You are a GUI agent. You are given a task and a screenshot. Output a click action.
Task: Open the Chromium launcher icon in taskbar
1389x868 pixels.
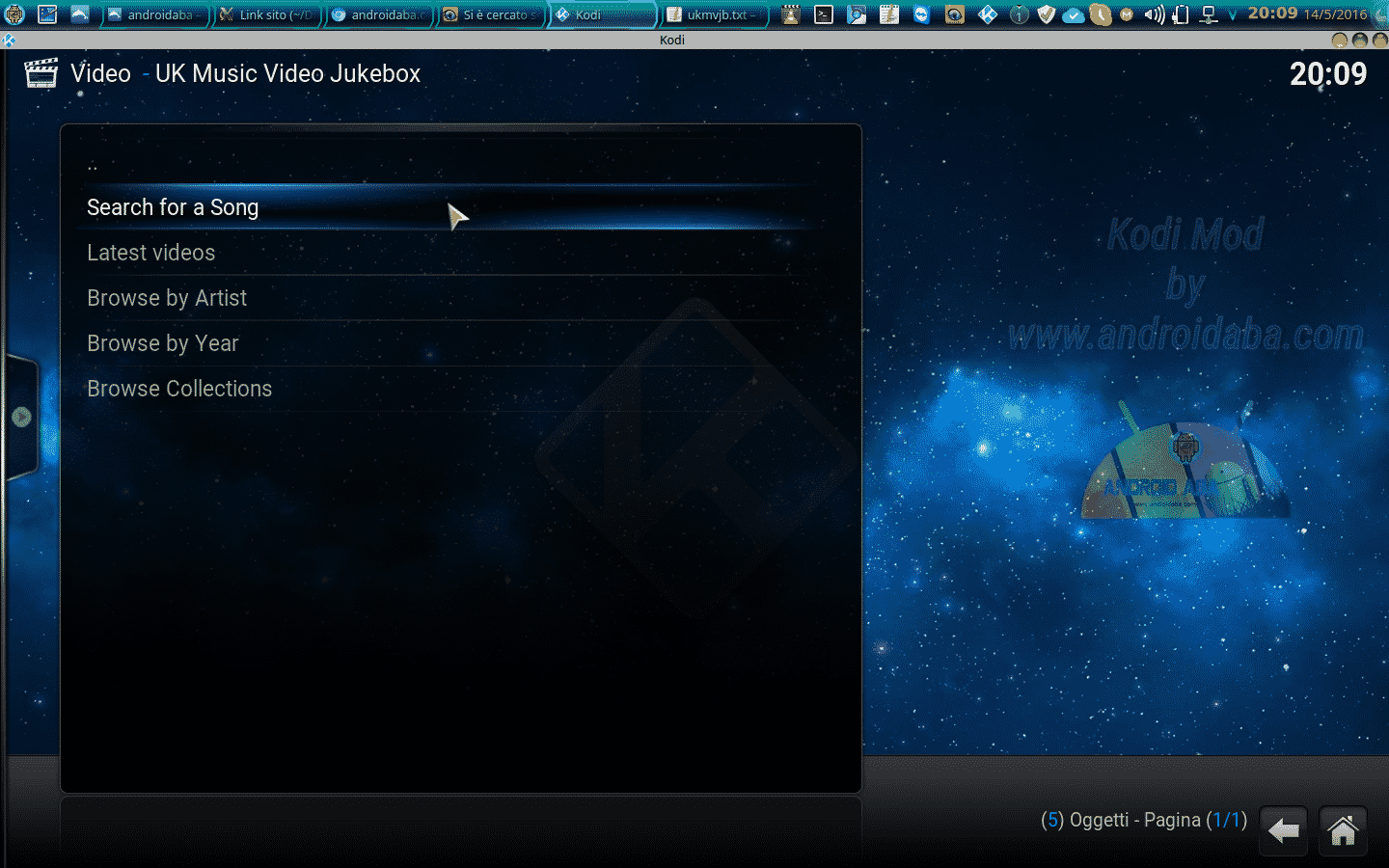(x=857, y=14)
